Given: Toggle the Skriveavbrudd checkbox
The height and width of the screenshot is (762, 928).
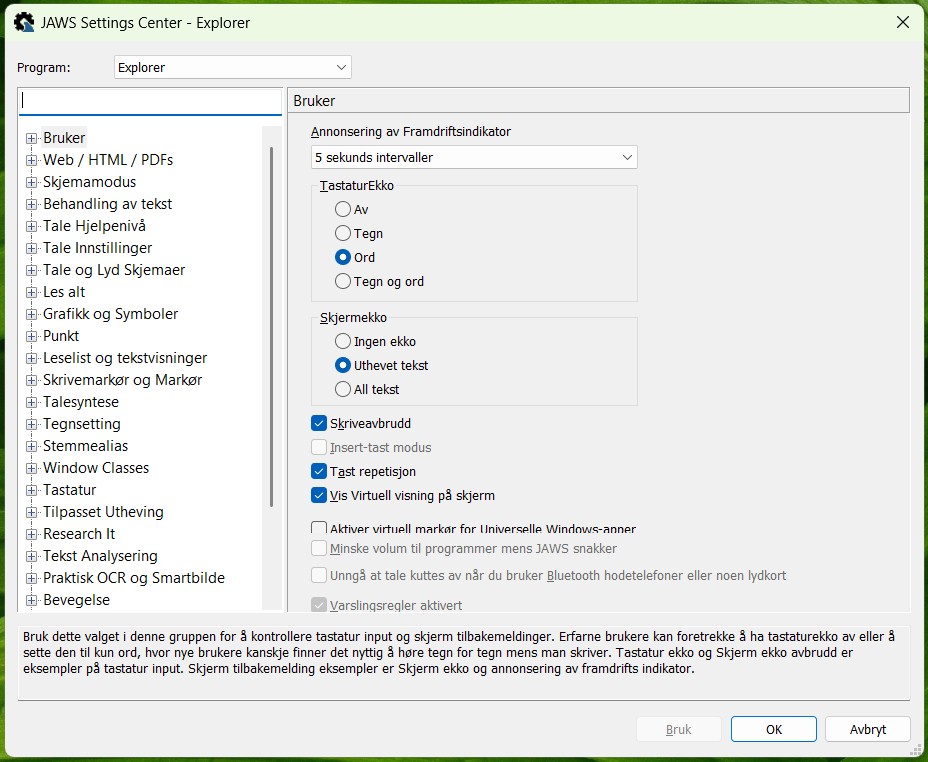Looking at the screenshot, I should (x=319, y=423).
